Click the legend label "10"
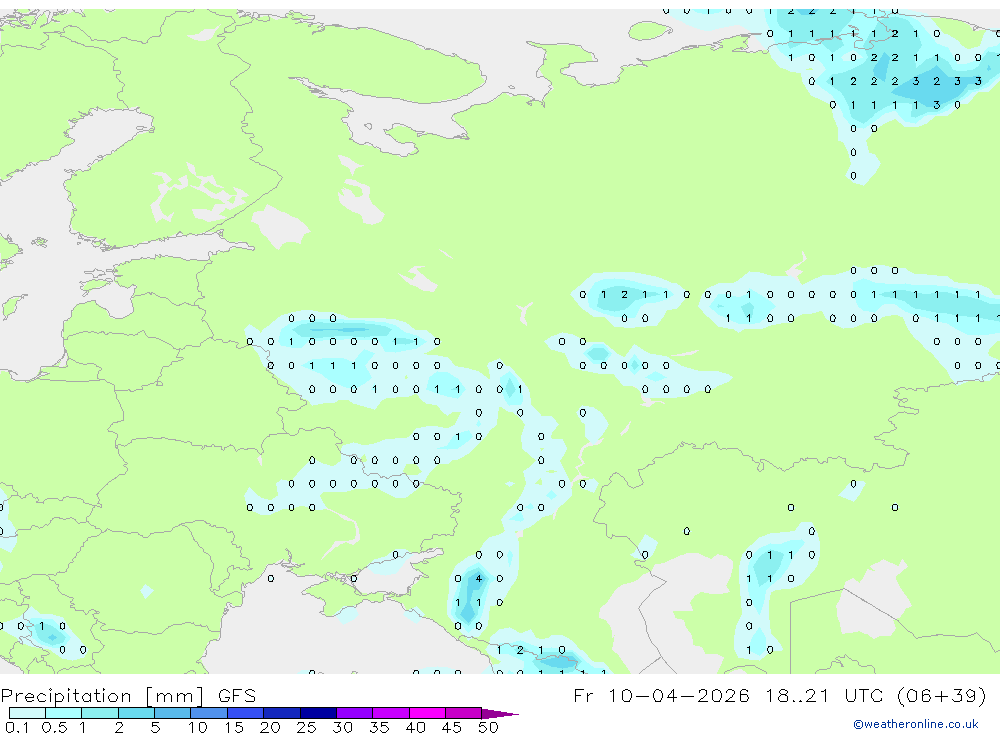Viewport: 1000px width, 733px height. tap(198, 727)
